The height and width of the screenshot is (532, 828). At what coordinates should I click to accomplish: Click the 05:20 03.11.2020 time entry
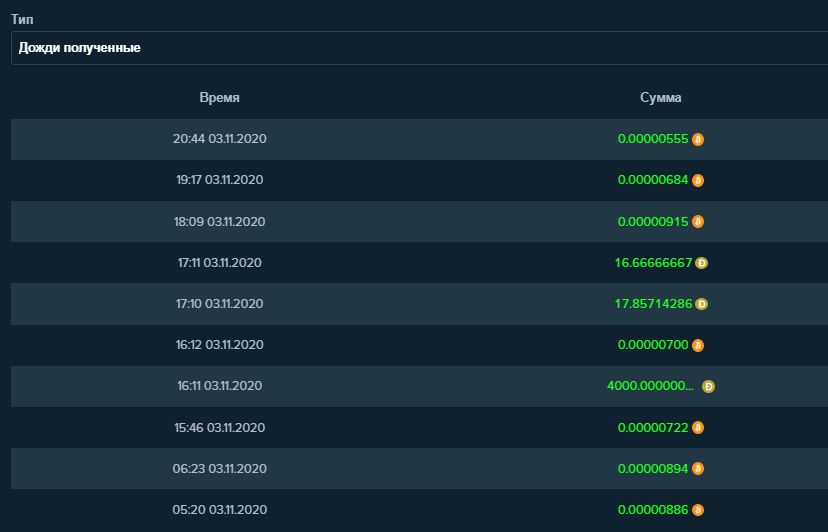(219, 509)
